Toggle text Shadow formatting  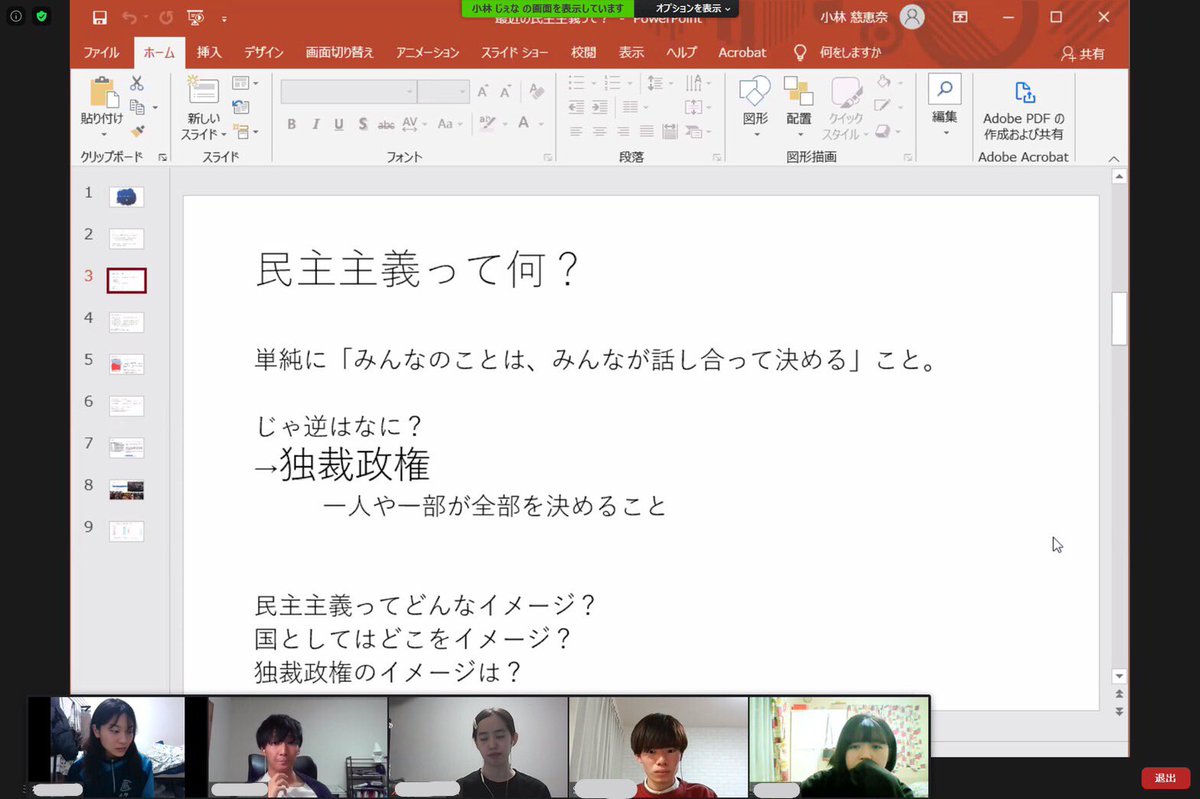(362, 124)
